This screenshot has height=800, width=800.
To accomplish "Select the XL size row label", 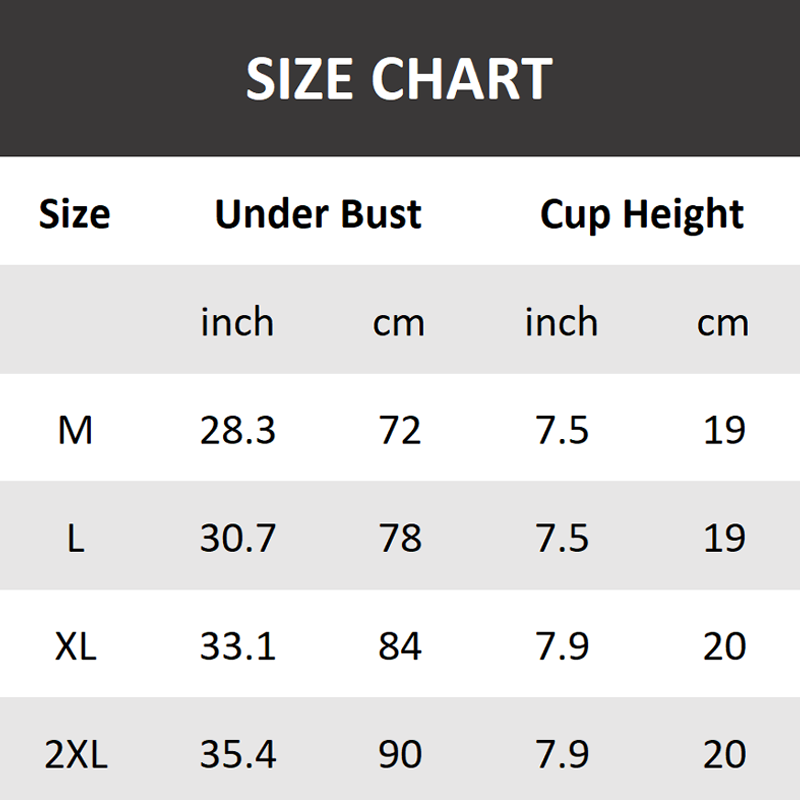I will (x=75, y=647).
